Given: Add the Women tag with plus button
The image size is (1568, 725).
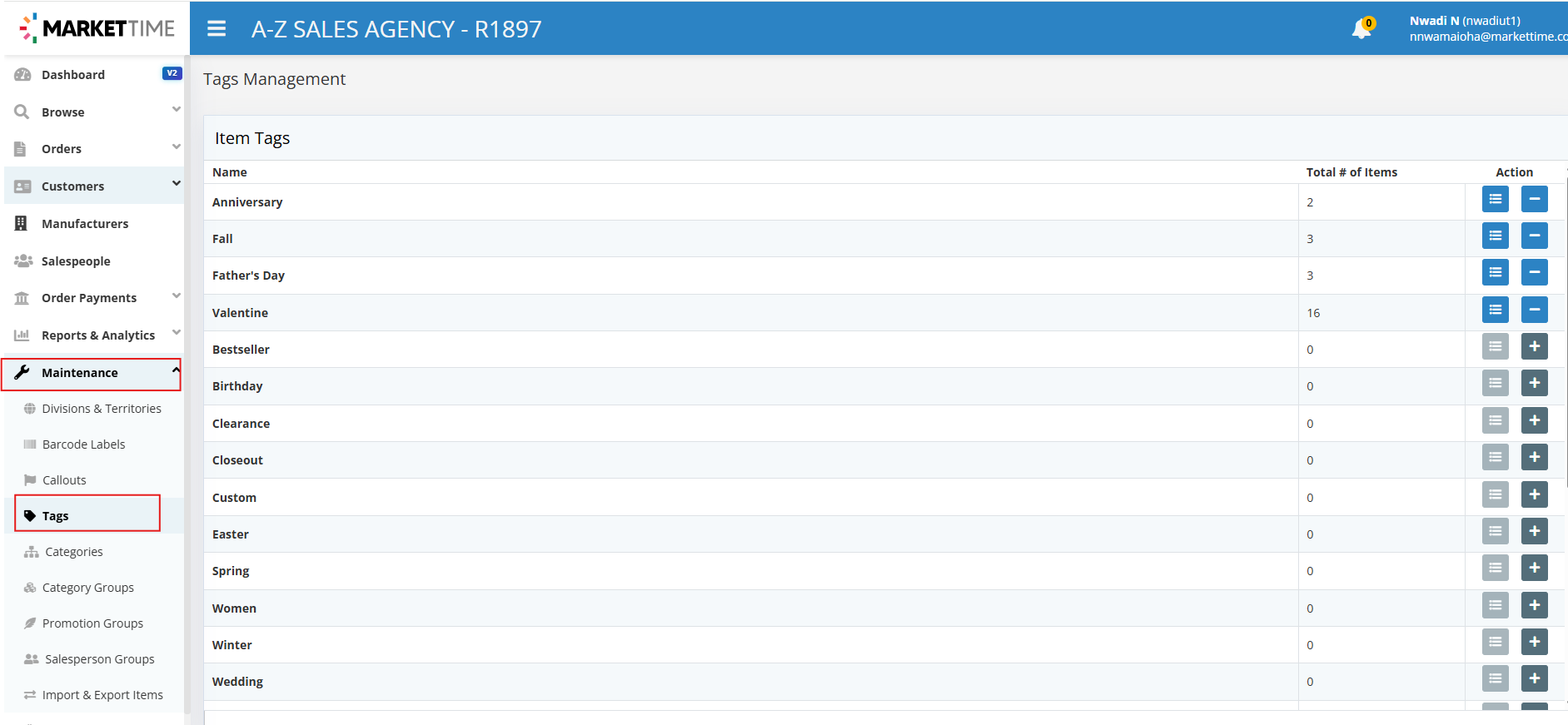Looking at the screenshot, I should point(1535,605).
